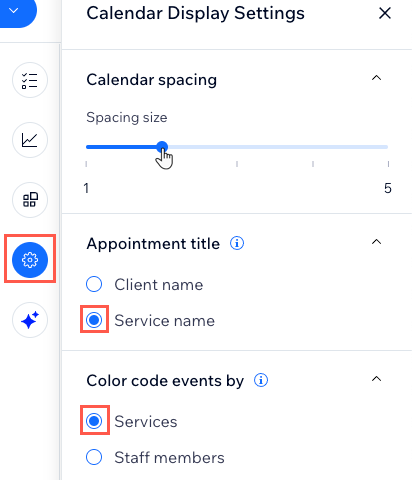
Task: Open the analytics line chart icon
Action: 30,140
